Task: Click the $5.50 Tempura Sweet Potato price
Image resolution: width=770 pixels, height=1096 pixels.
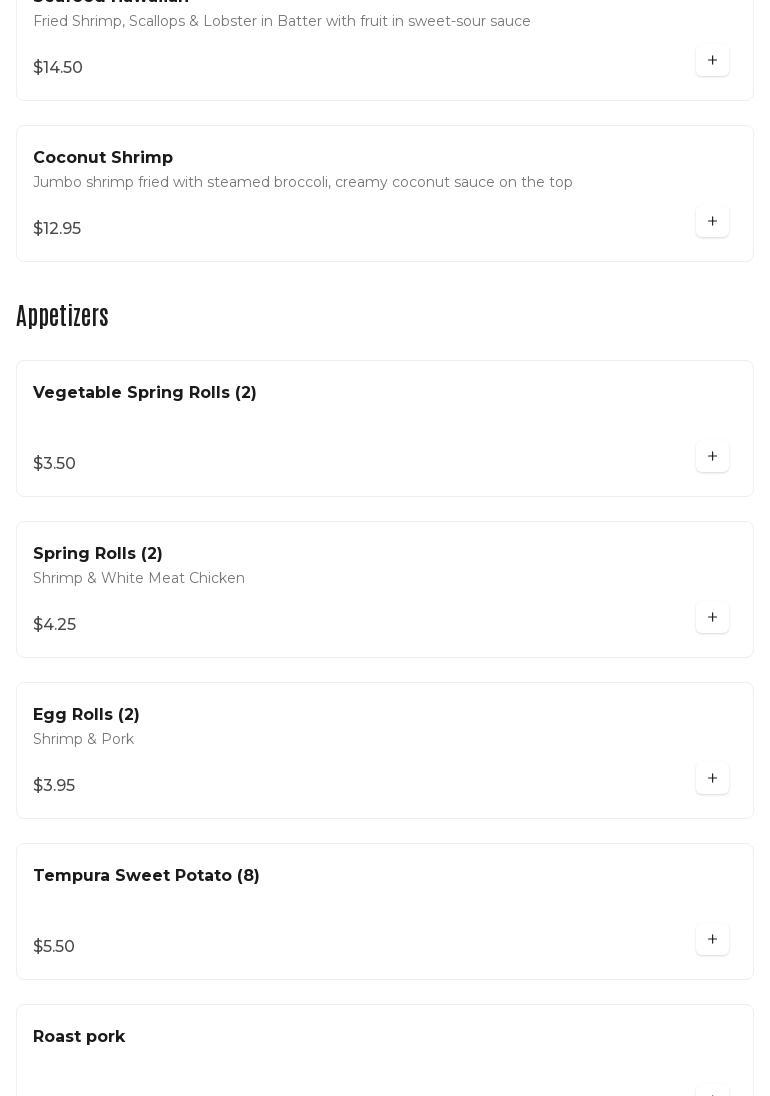Action: 54,947
